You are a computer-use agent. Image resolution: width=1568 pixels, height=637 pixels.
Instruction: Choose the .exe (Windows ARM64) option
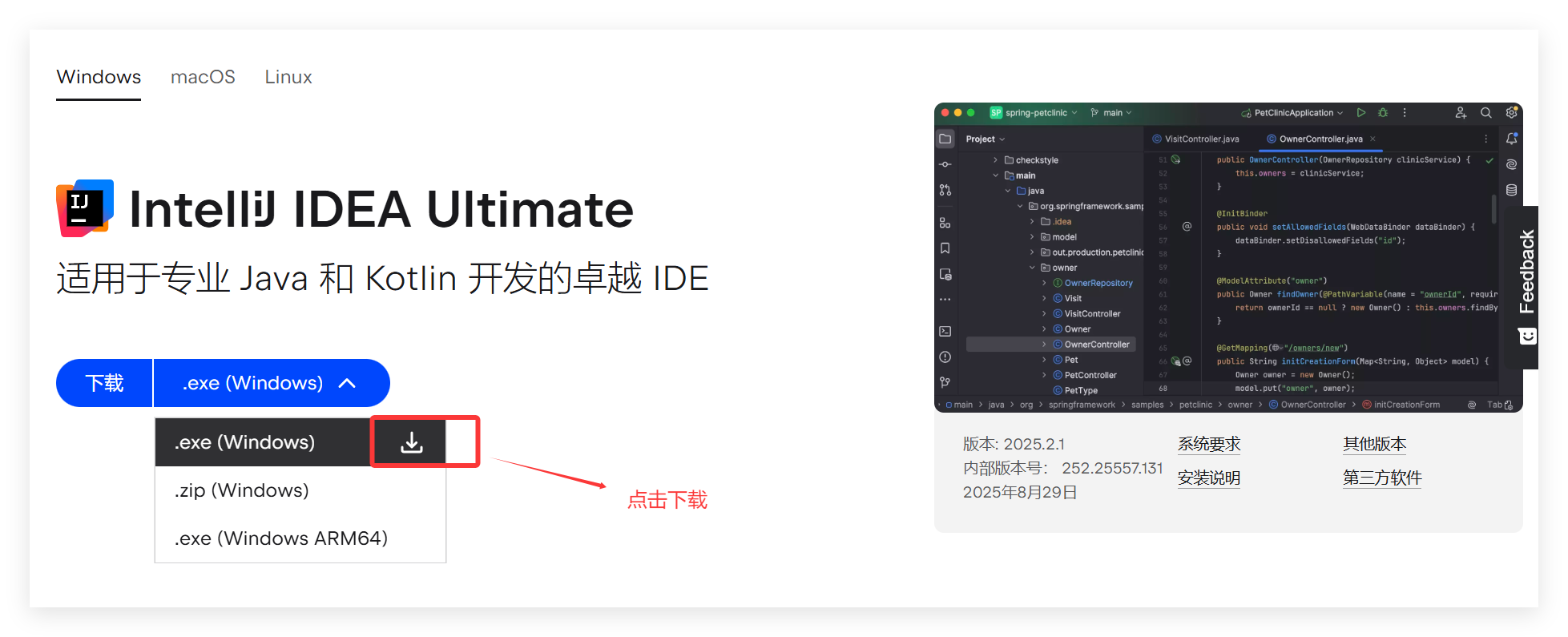tap(300, 538)
